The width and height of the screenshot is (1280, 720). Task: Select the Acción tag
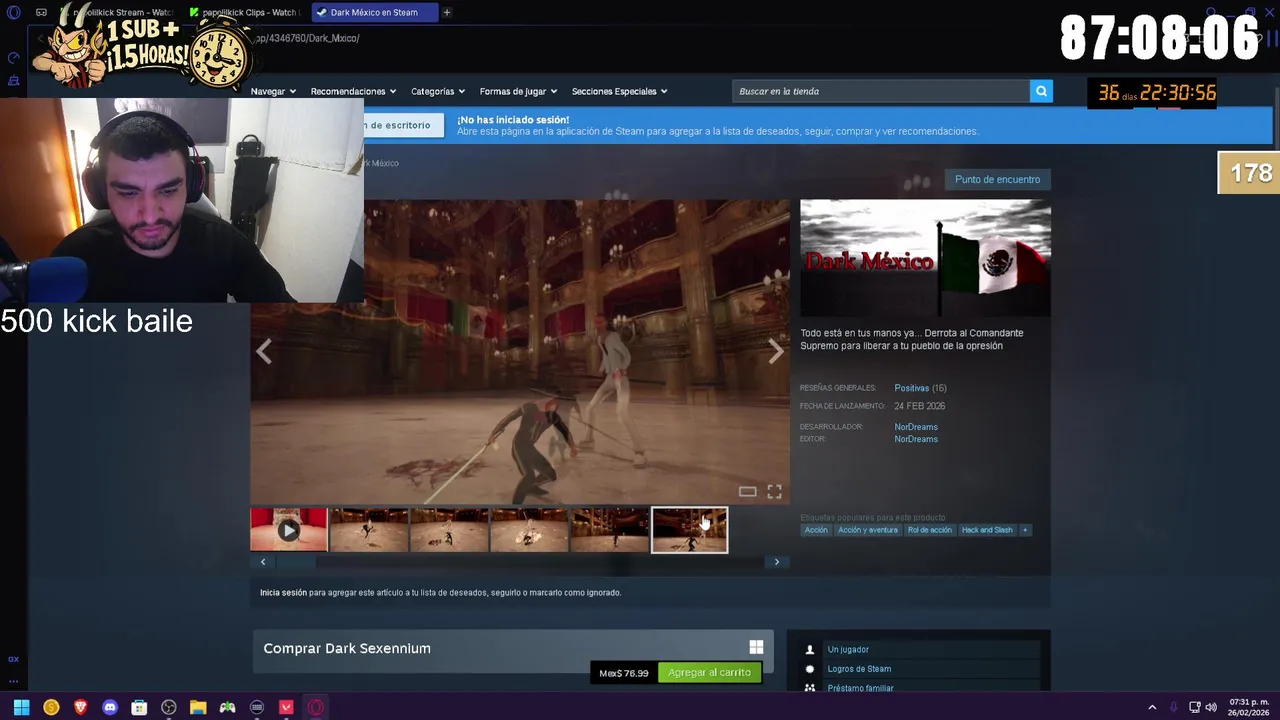click(816, 530)
